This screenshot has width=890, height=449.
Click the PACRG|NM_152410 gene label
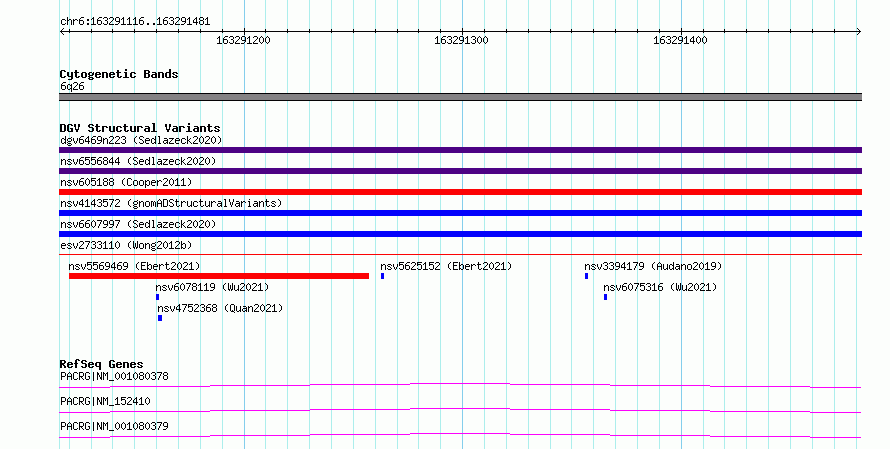(105, 401)
